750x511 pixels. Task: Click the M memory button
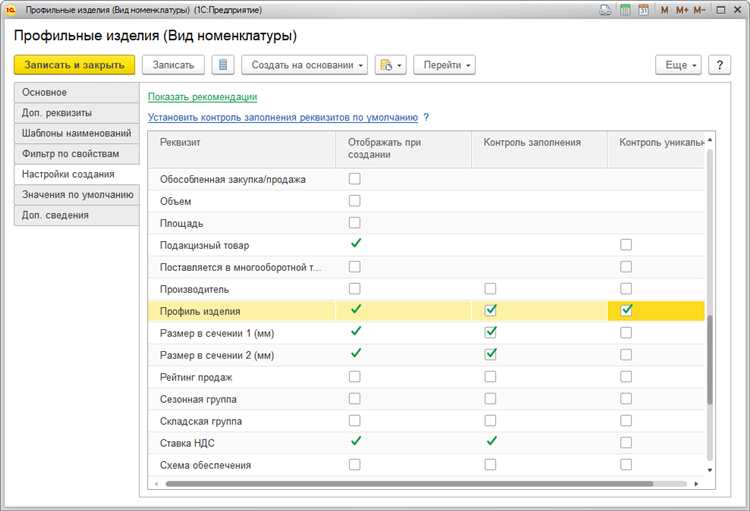665,10
